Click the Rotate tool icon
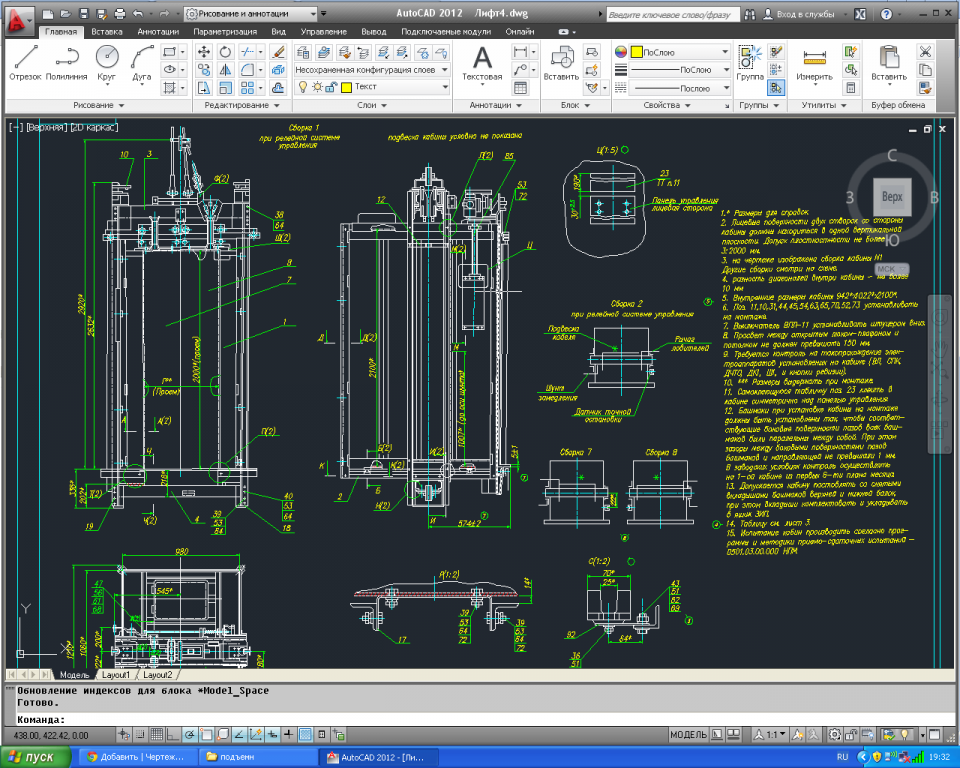Screen dimensions: 960x768 point(225,52)
